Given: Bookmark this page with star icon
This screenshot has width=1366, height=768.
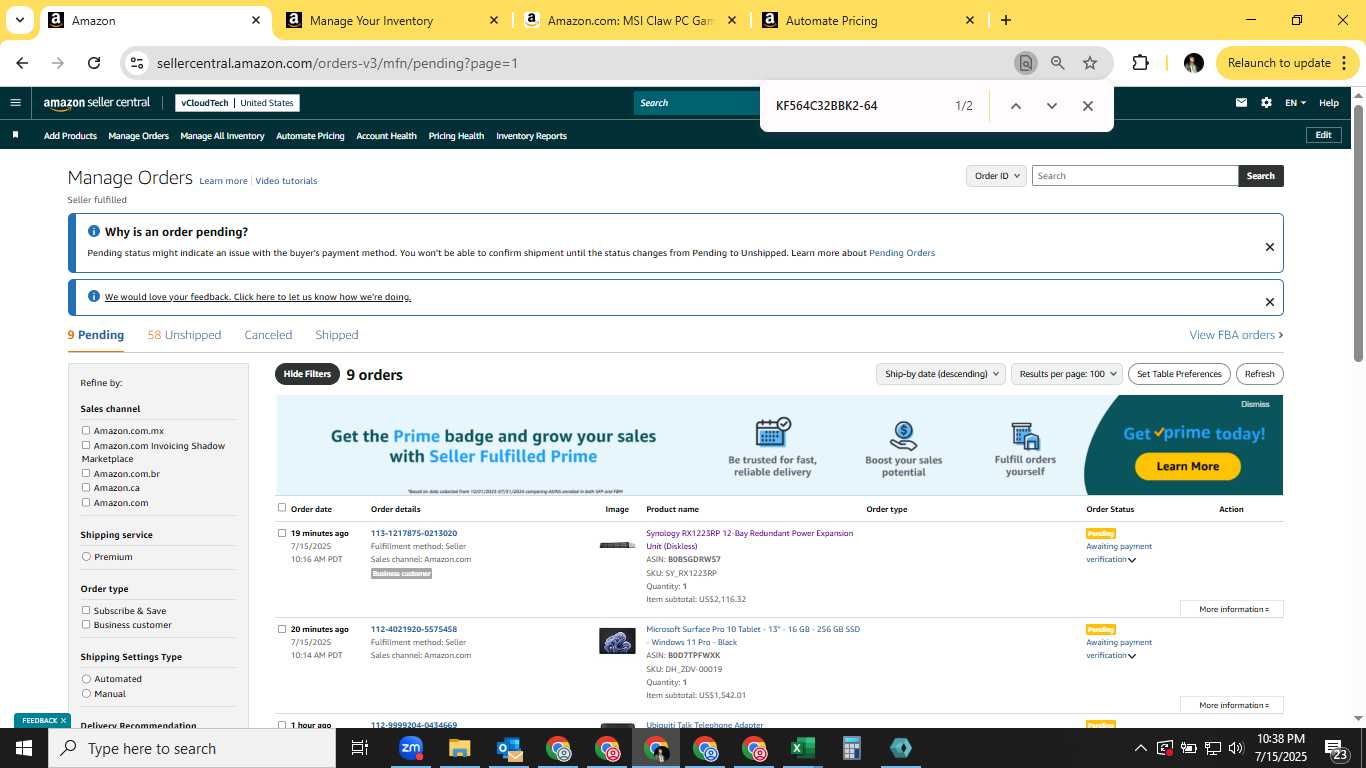Looking at the screenshot, I should (1090, 63).
